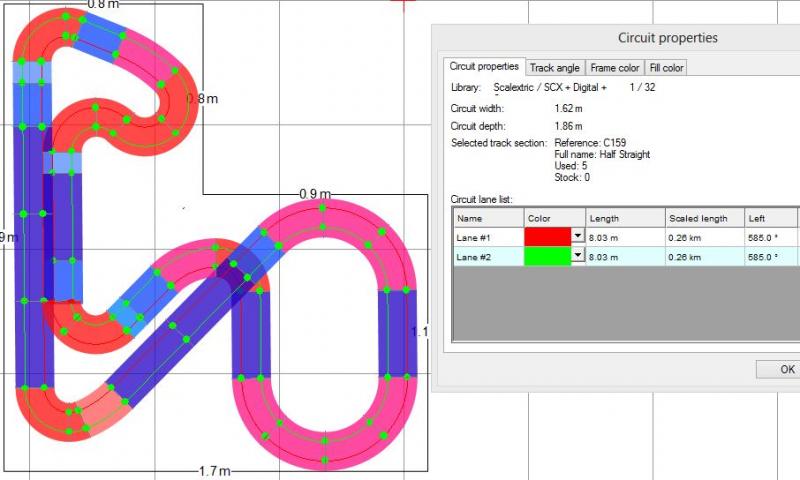This screenshot has width=800, height=480.
Task: Click the red Lane #1 color swatch
Action: (546, 236)
